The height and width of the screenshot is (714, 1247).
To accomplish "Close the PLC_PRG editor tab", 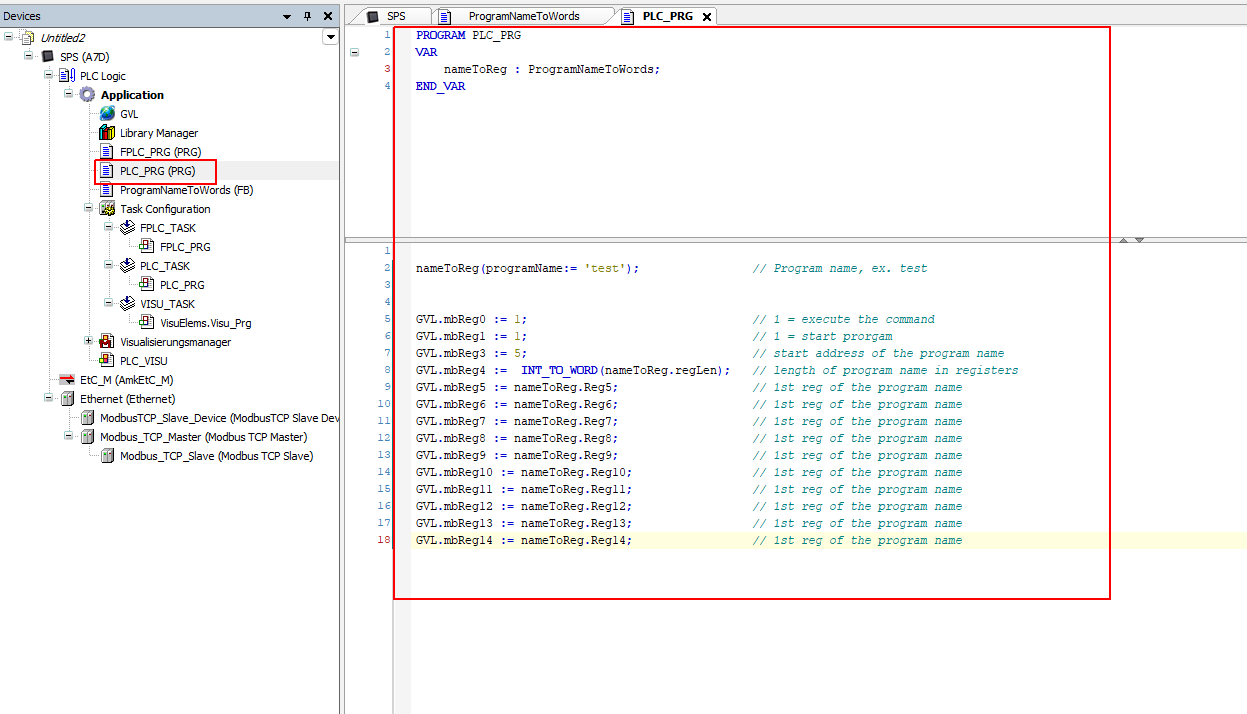I will 707,17.
